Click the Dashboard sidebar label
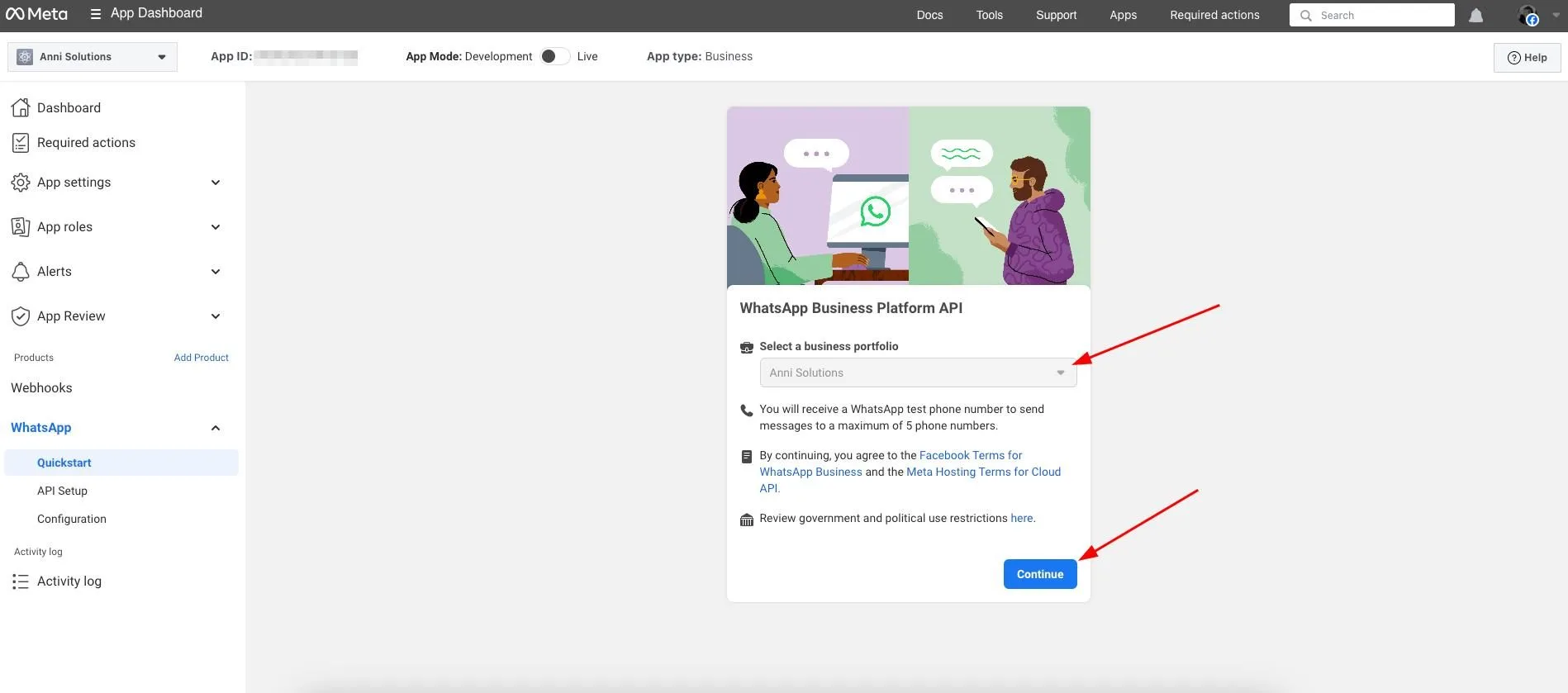 click(69, 108)
